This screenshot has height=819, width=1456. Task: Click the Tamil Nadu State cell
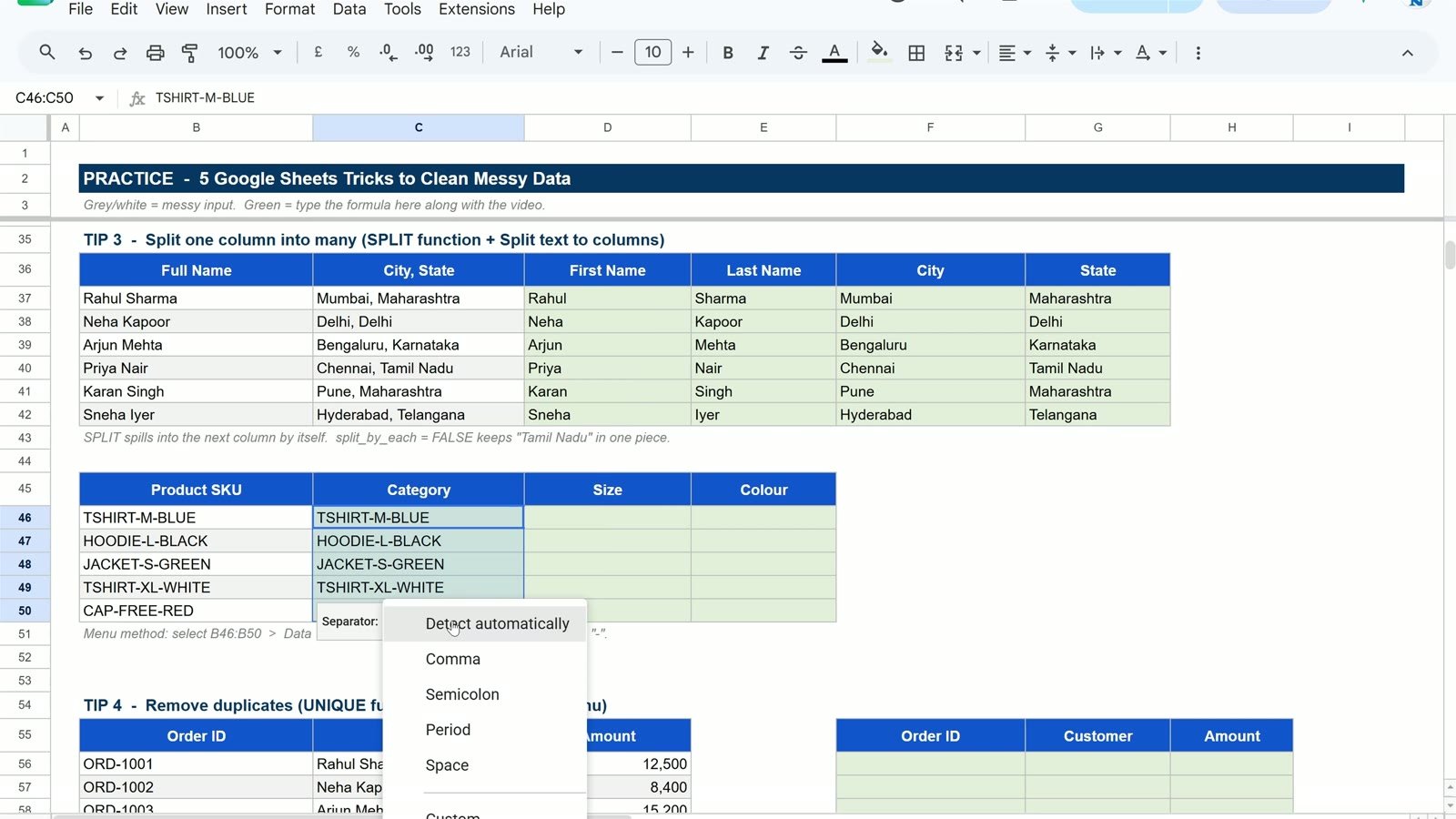click(1097, 369)
